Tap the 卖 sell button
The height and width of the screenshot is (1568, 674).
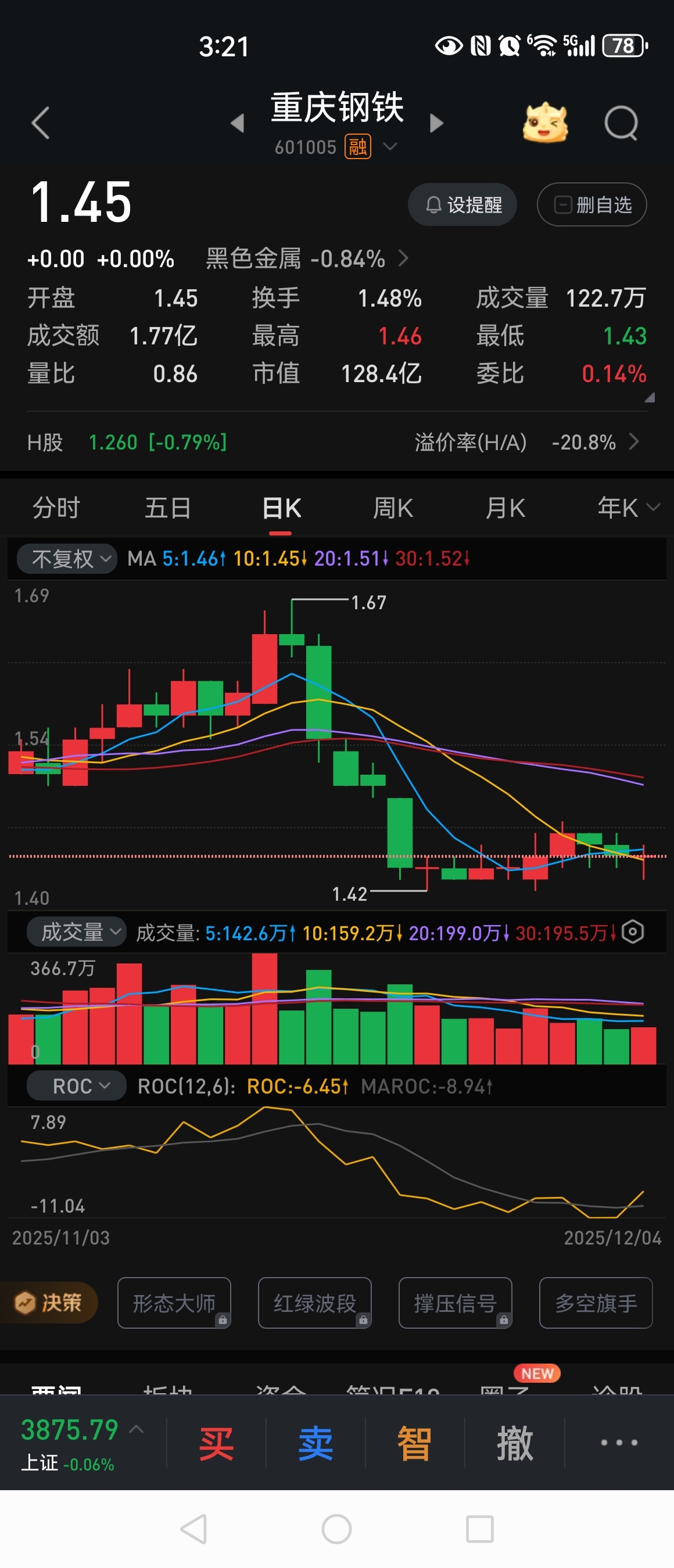point(316,1443)
